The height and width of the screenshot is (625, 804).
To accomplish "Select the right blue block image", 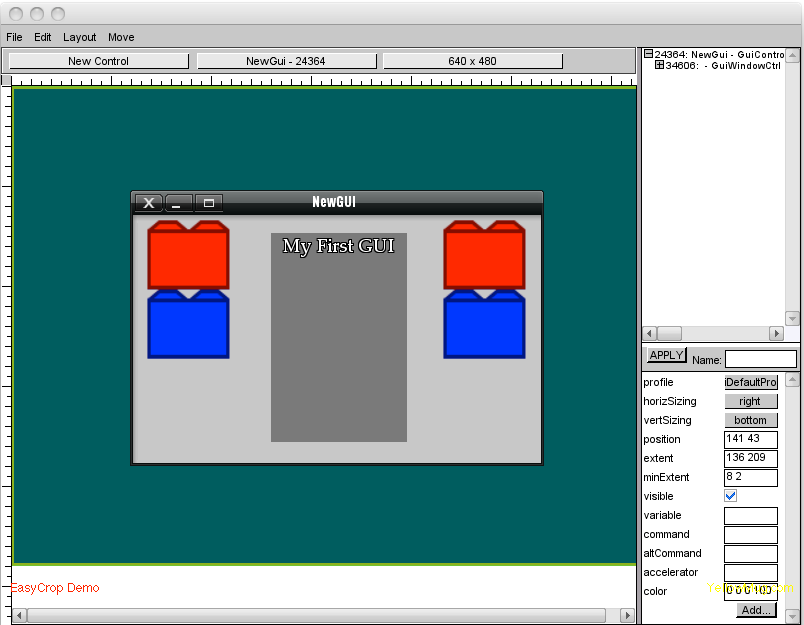I will coord(484,324).
